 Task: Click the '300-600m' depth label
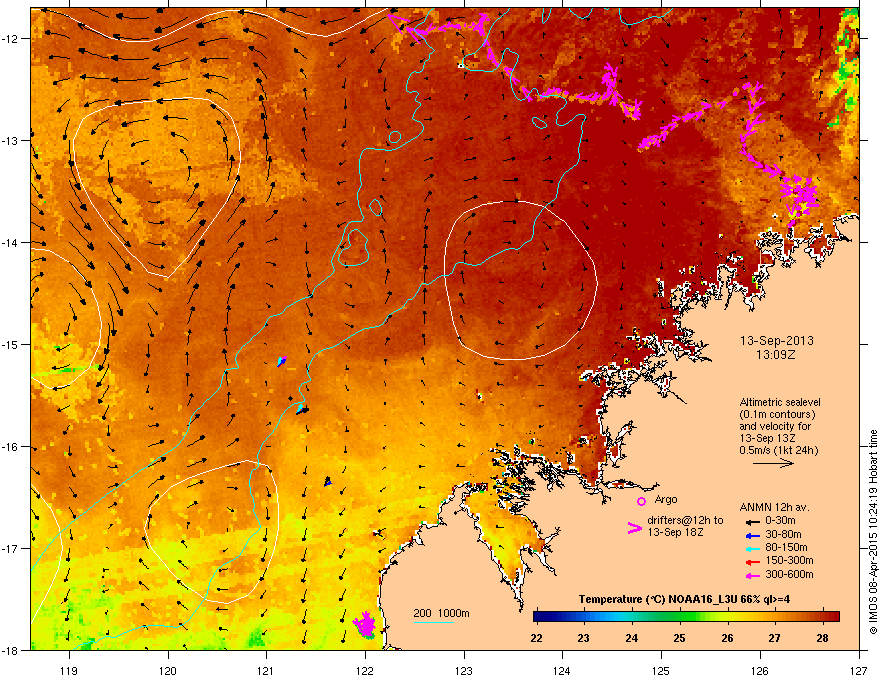(x=789, y=575)
